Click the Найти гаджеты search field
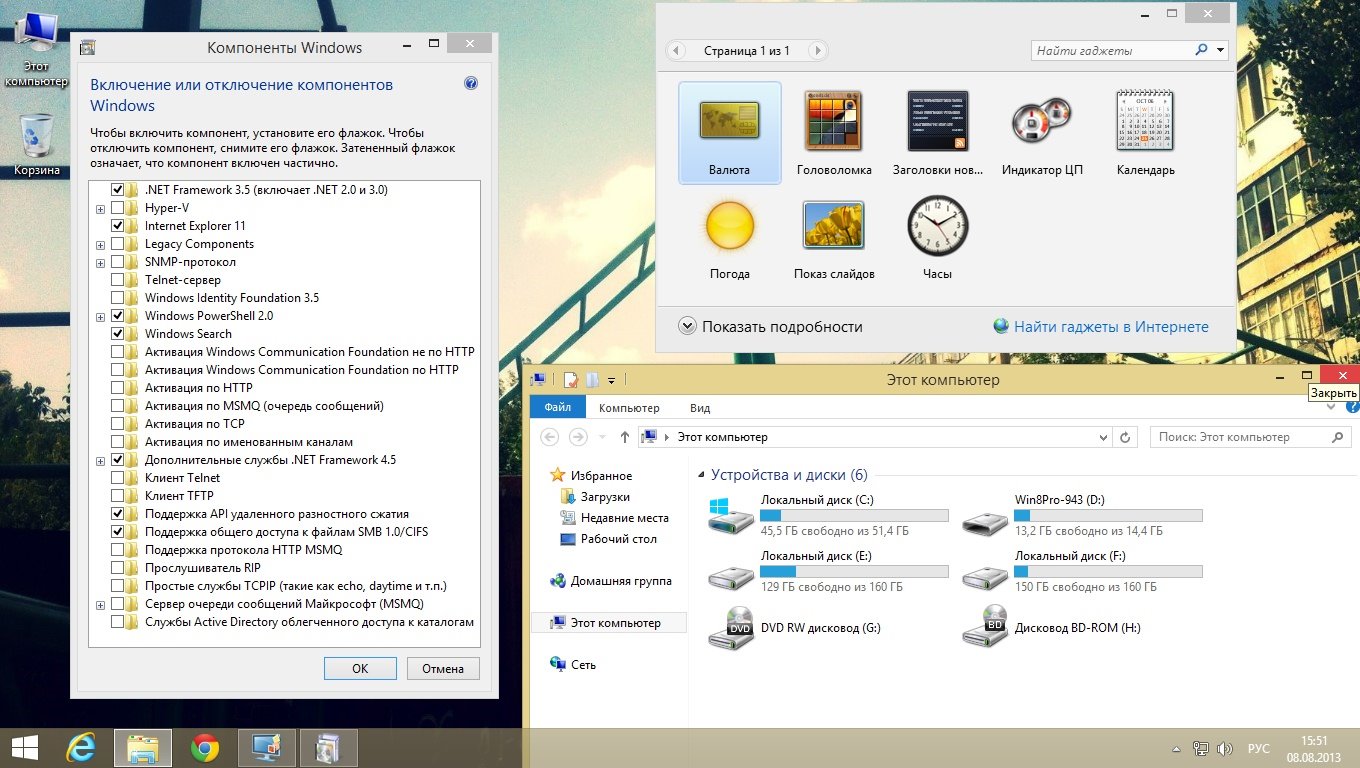 [x=1112, y=50]
